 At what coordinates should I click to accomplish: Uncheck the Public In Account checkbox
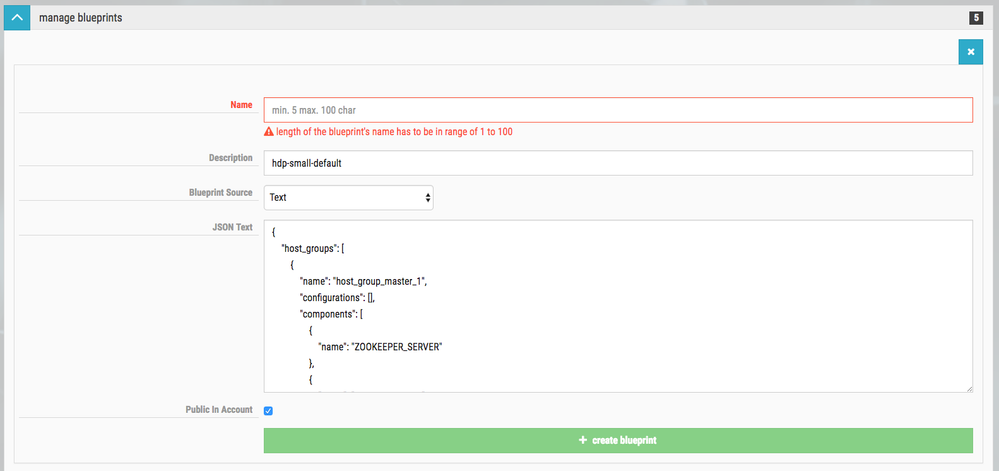click(268, 411)
